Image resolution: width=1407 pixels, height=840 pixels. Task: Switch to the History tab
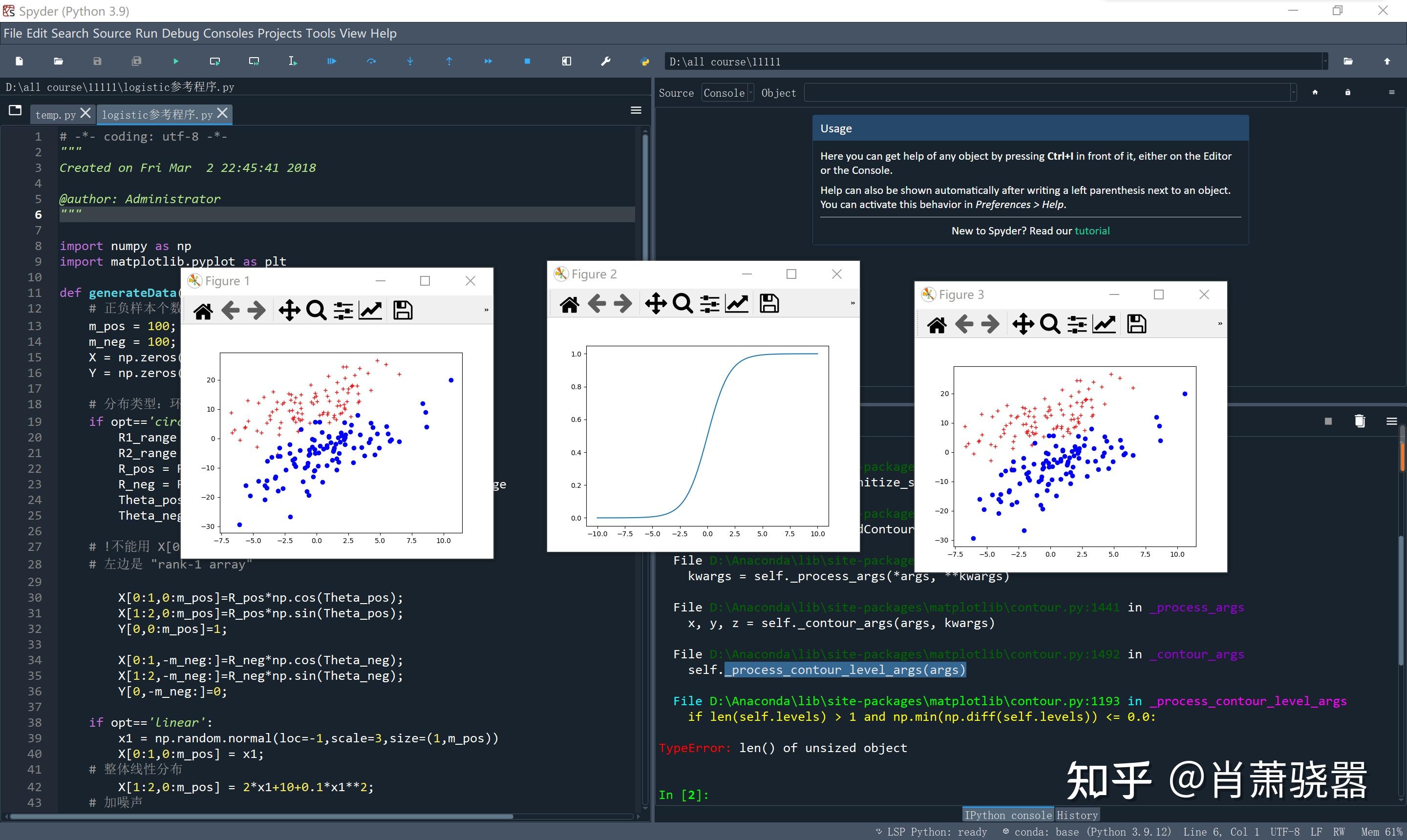tap(1077, 815)
